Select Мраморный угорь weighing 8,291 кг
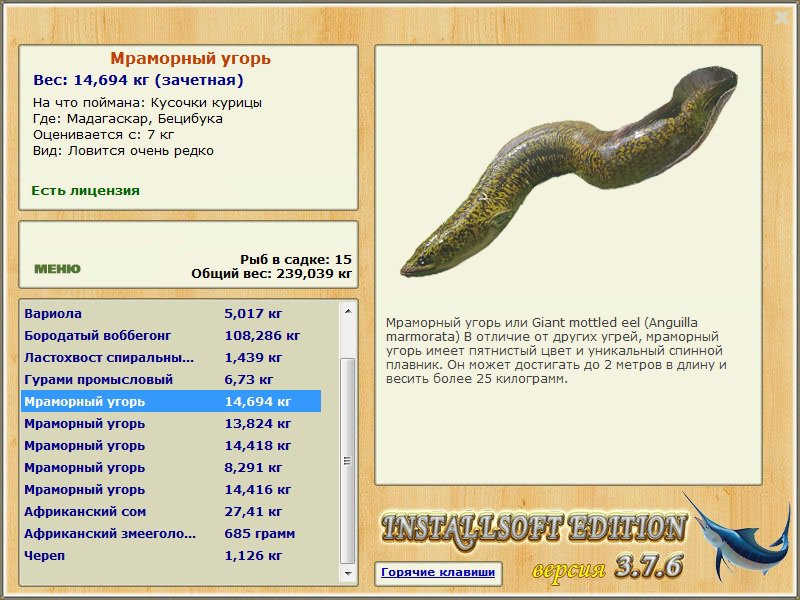 171,467
